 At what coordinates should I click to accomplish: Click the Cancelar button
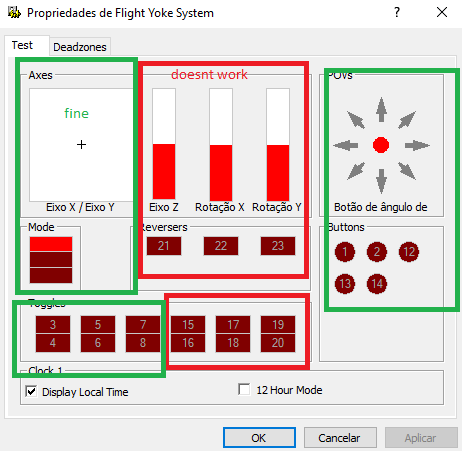tap(340, 438)
